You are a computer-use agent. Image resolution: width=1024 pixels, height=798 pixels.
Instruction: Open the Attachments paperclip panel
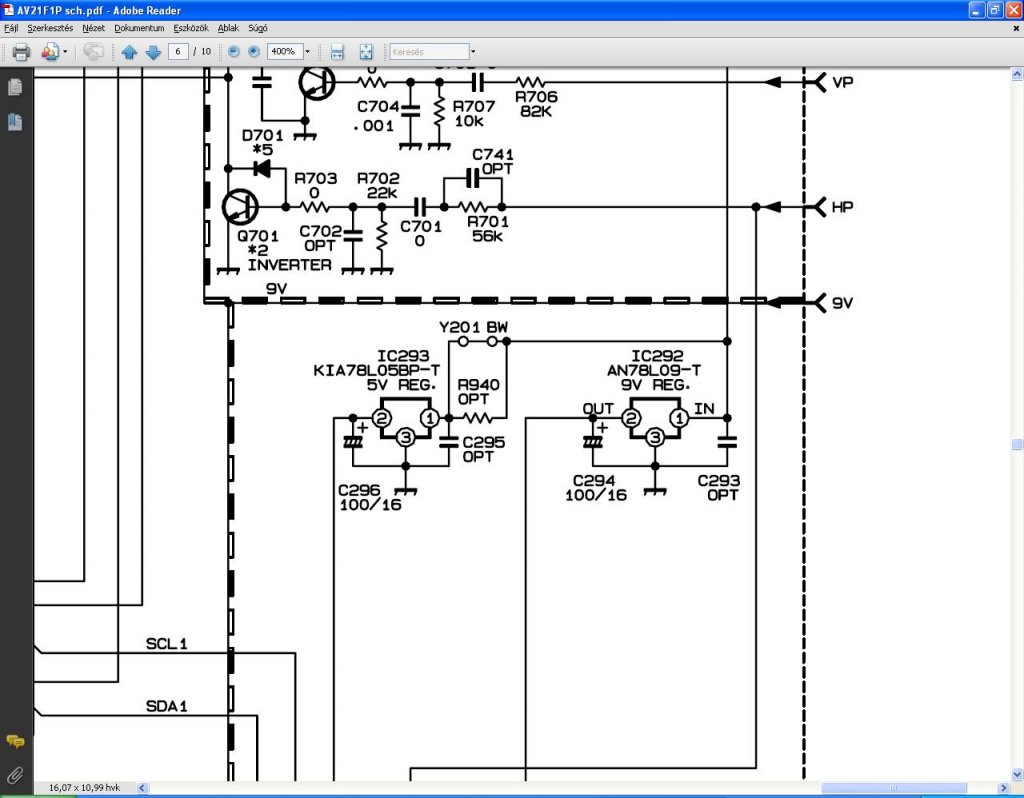(15, 776)
